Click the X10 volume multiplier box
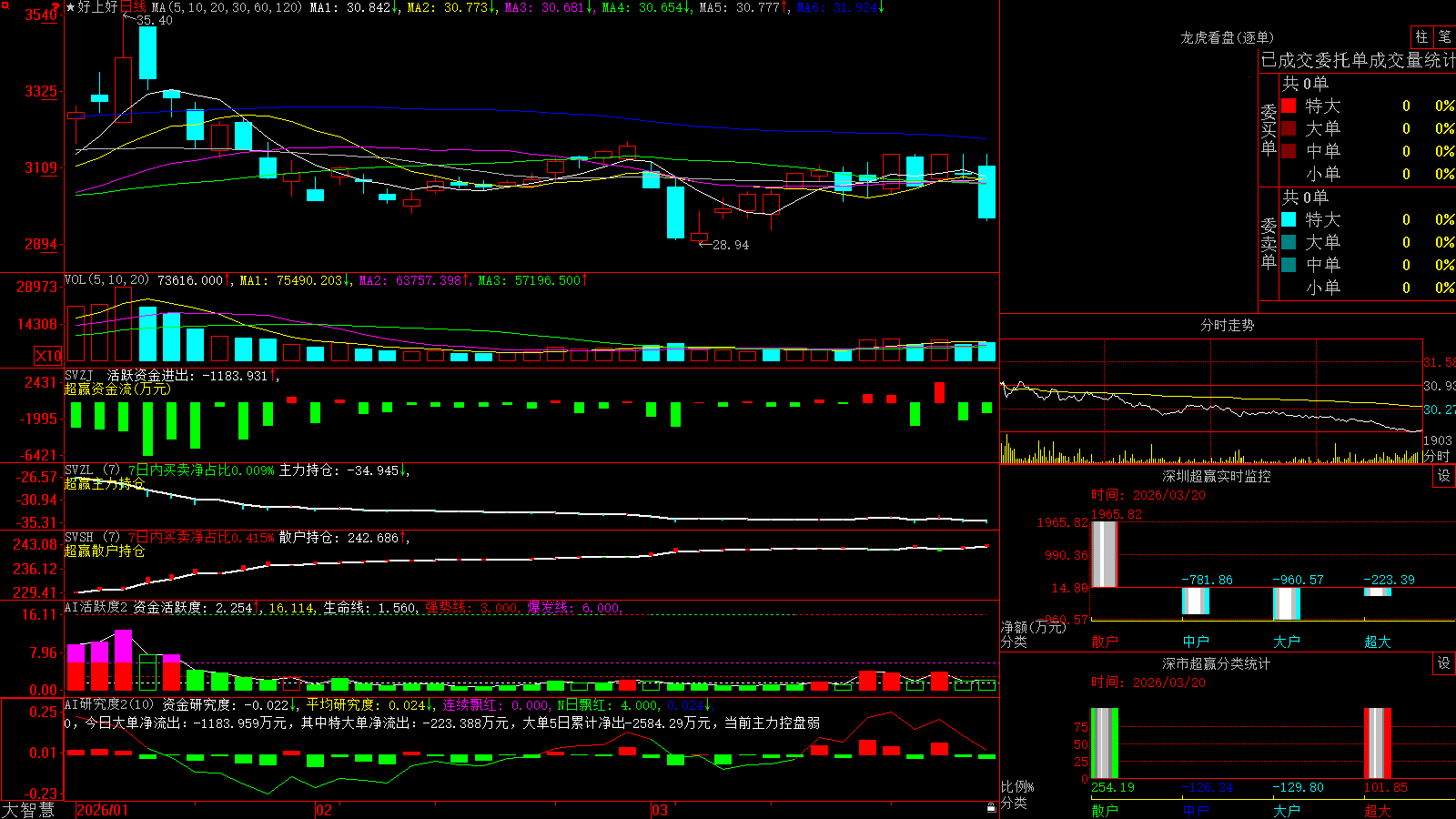Viewport: 1456px width, 819px height. tap(48, 356)
